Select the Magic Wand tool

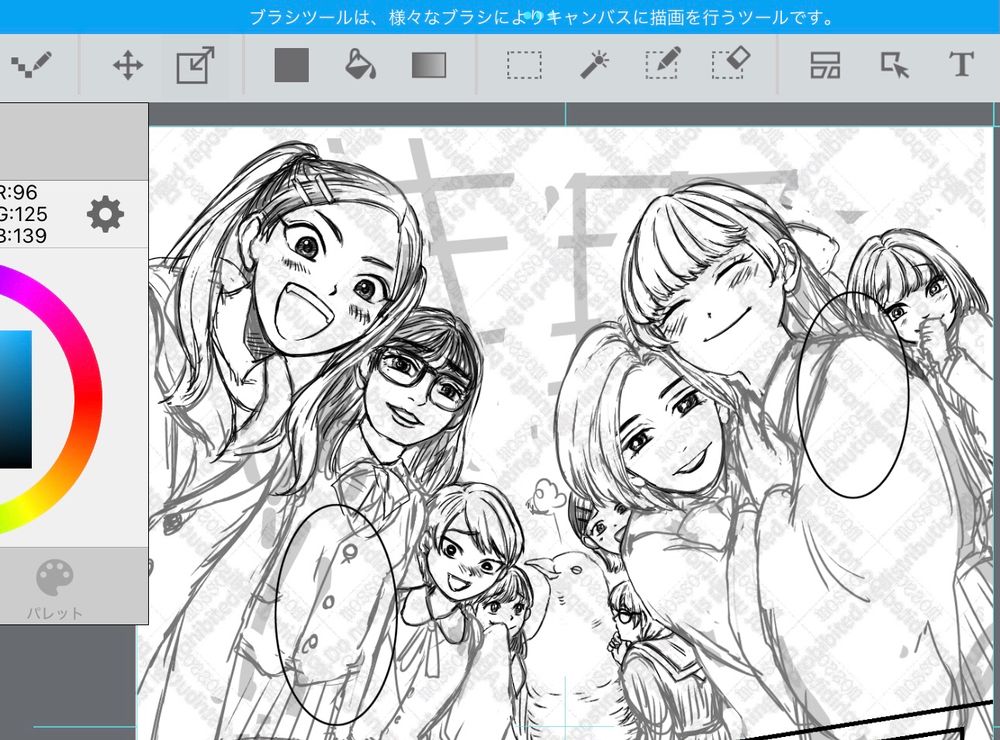[x=594, y=65]
